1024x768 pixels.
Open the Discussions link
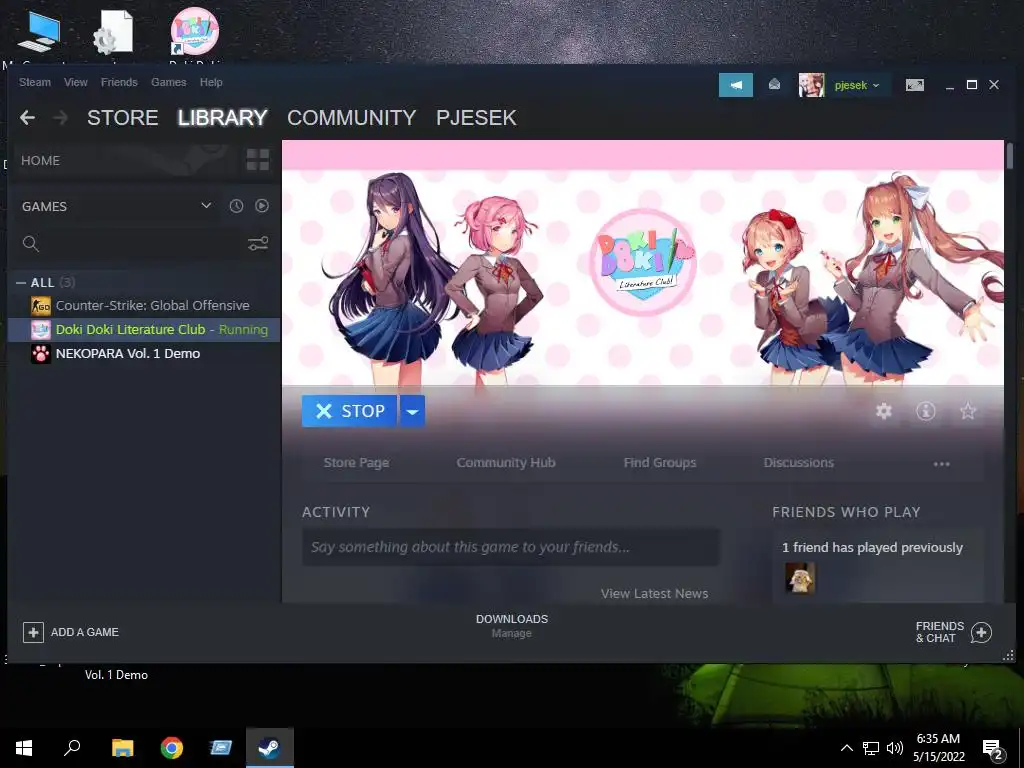(799, 463)
